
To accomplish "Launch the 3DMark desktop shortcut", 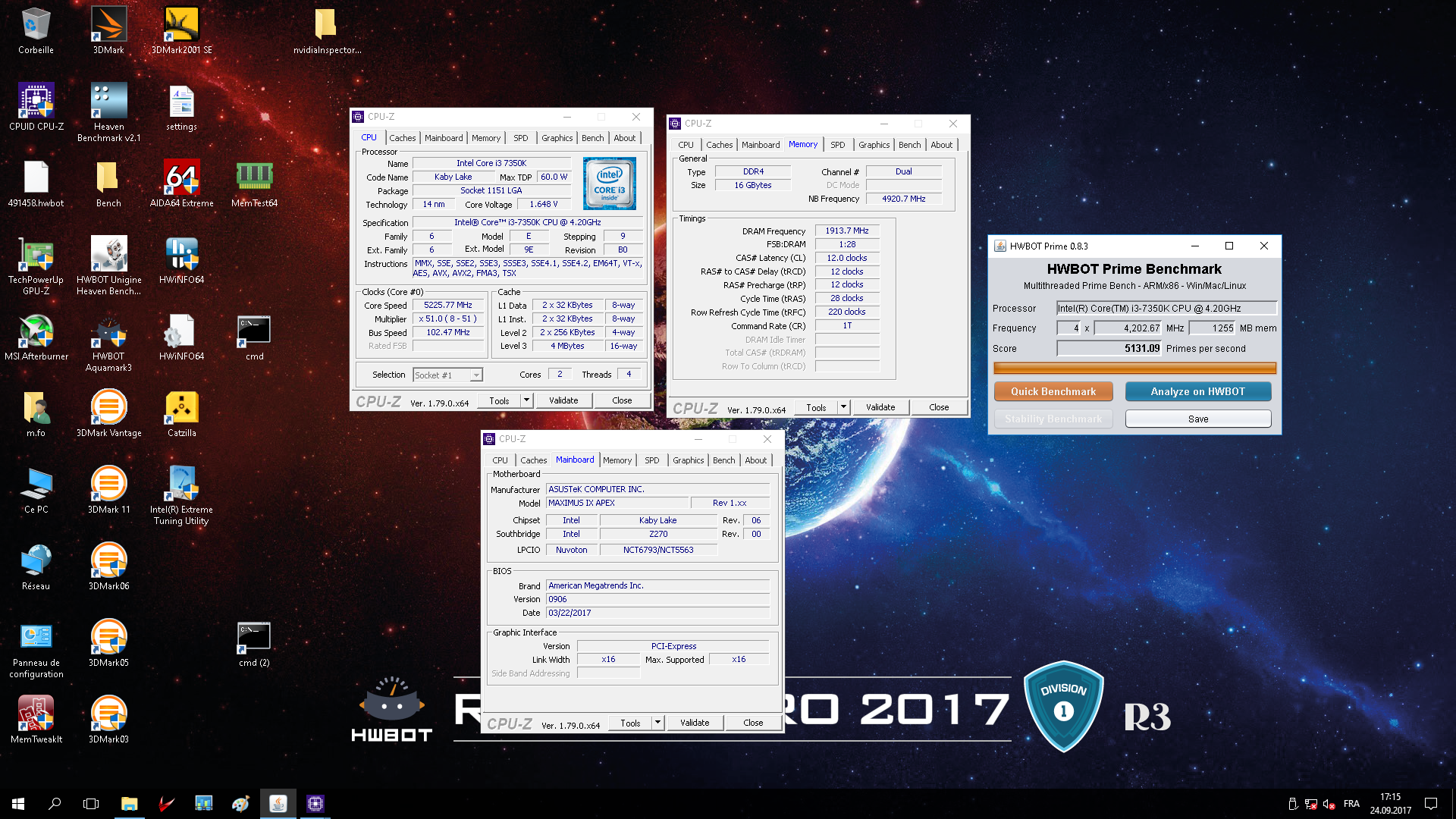I will click(108, 30).
